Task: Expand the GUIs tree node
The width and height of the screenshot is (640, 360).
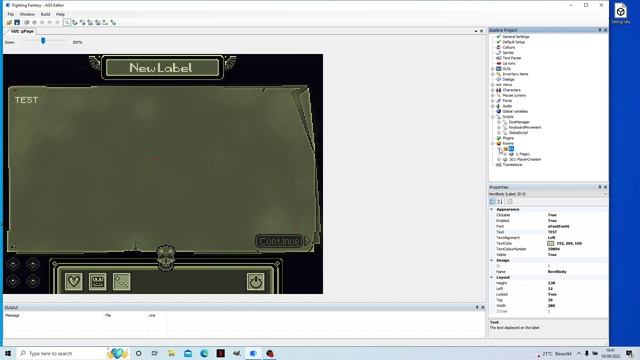Action: [x=493, y=69]
